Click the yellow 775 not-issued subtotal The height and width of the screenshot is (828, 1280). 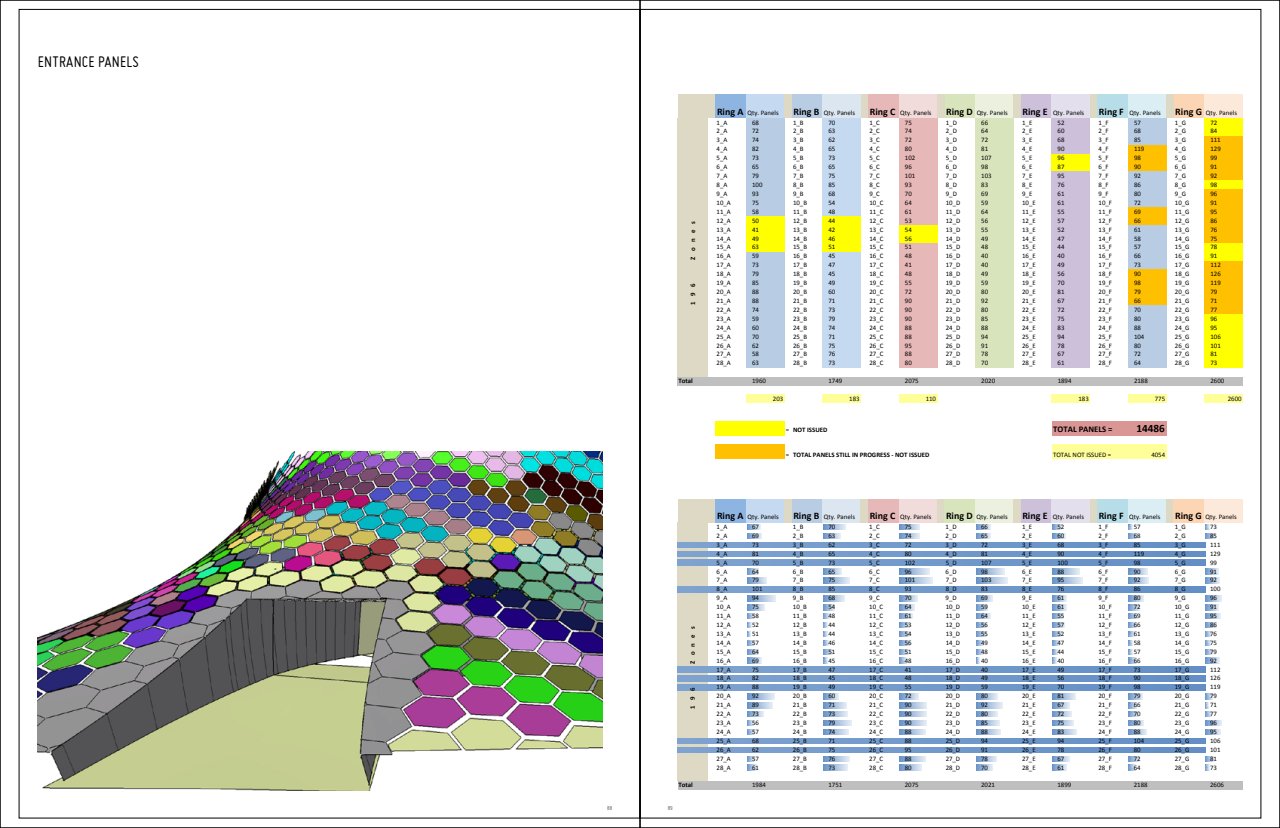1137,399
